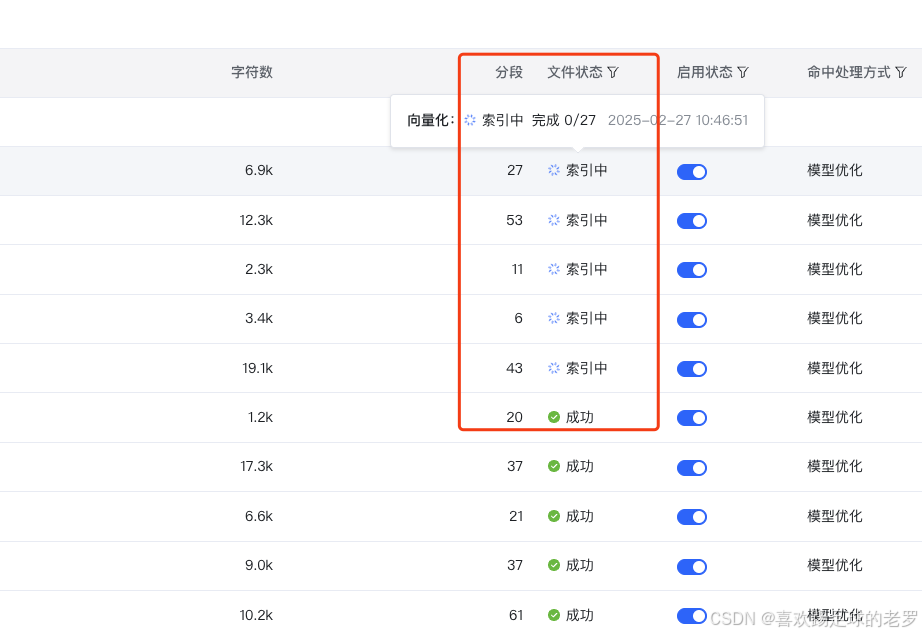Click the 12.3k character count cell
Viewport: 922px width, 634px height.
coord(256,221)
